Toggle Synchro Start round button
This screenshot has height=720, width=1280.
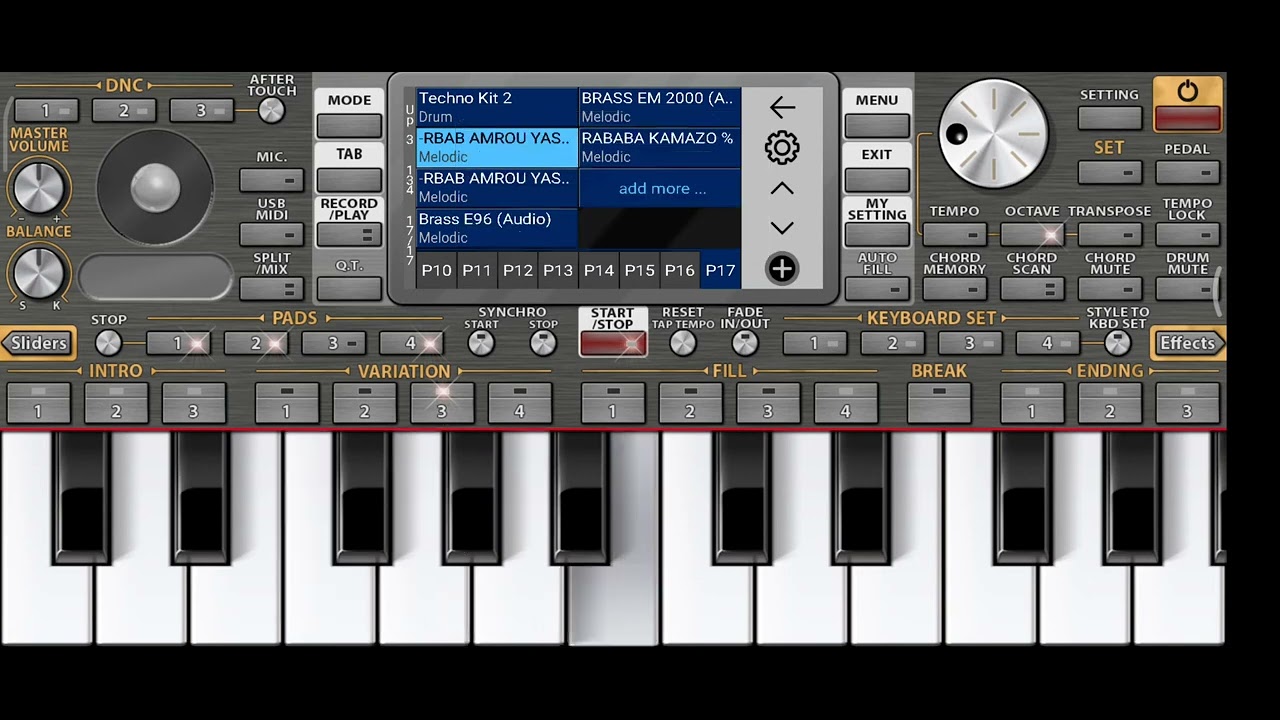point(481,343)
